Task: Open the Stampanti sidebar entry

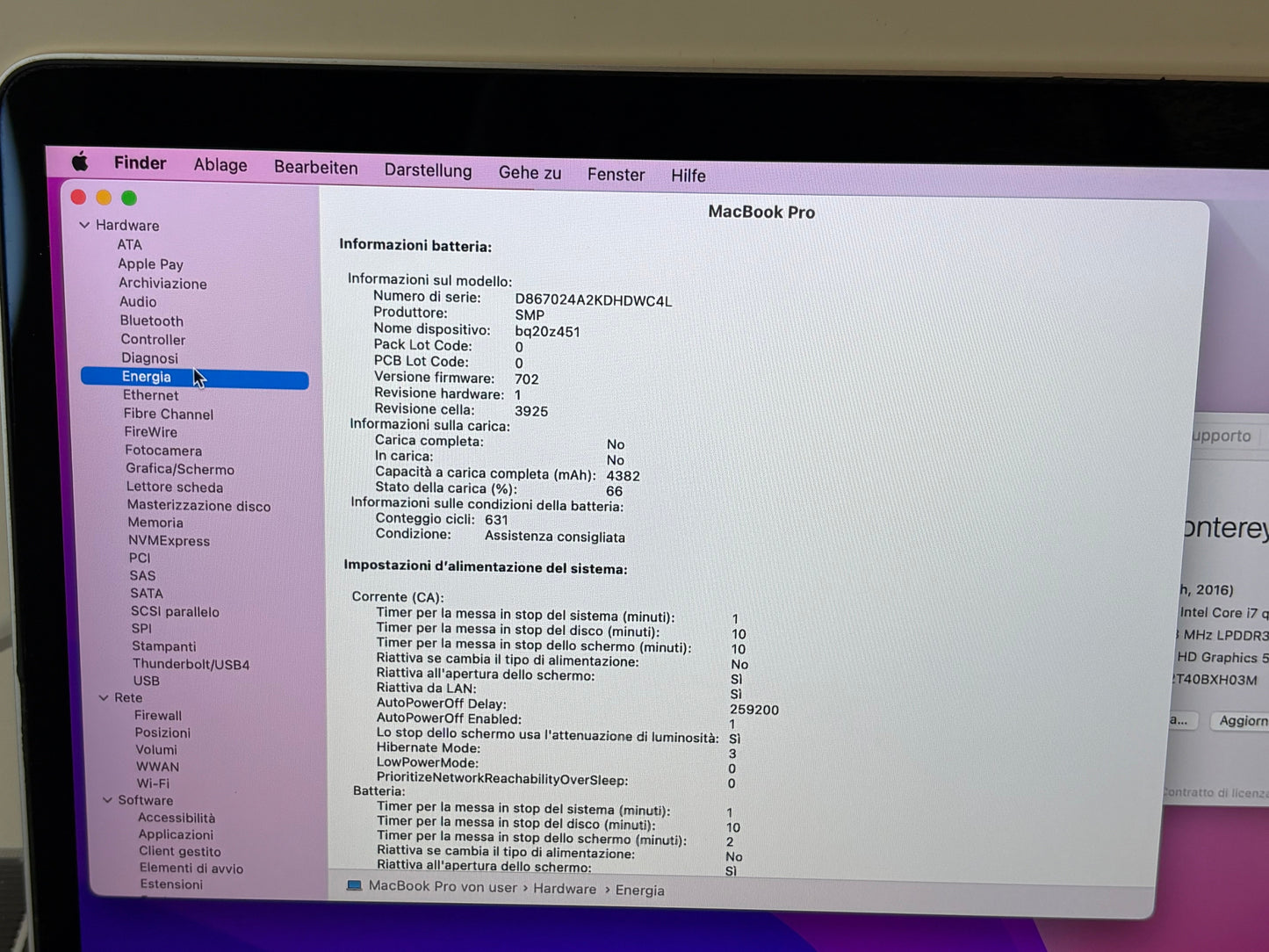Action: click(164, 646)
